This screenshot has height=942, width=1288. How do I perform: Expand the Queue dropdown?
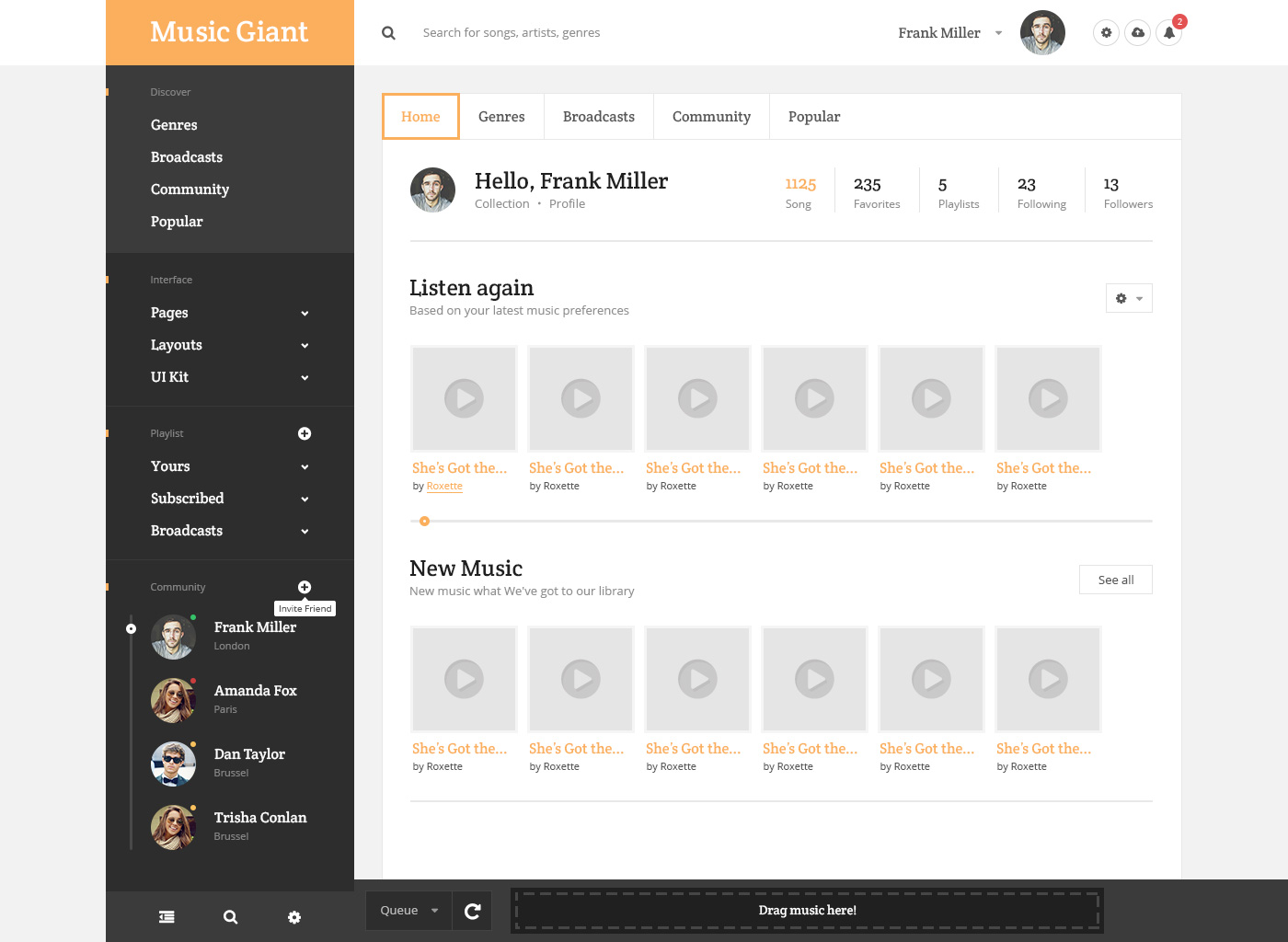(408, 910)
